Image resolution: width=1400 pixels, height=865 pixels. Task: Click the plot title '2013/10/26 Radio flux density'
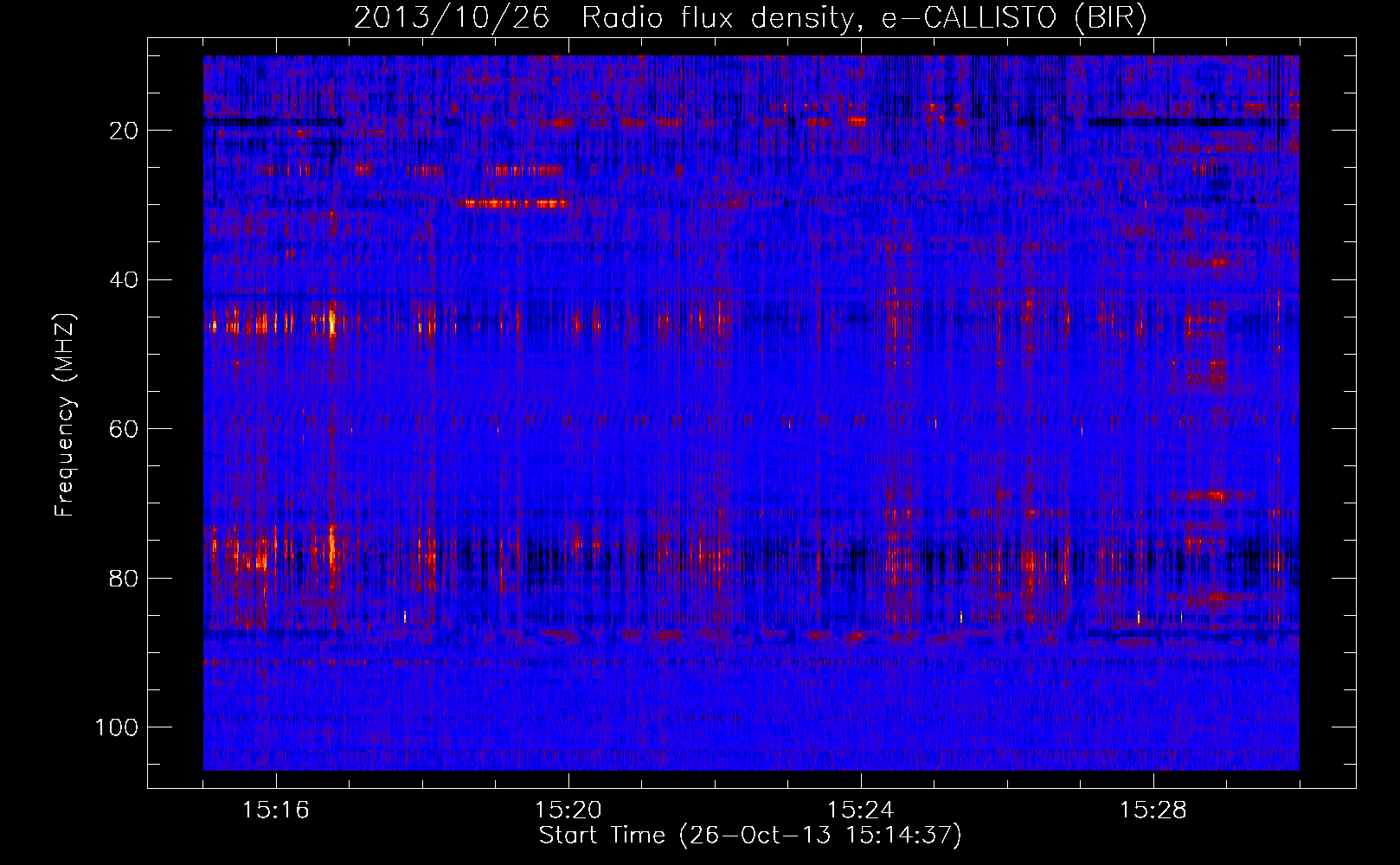pos(750,18)
